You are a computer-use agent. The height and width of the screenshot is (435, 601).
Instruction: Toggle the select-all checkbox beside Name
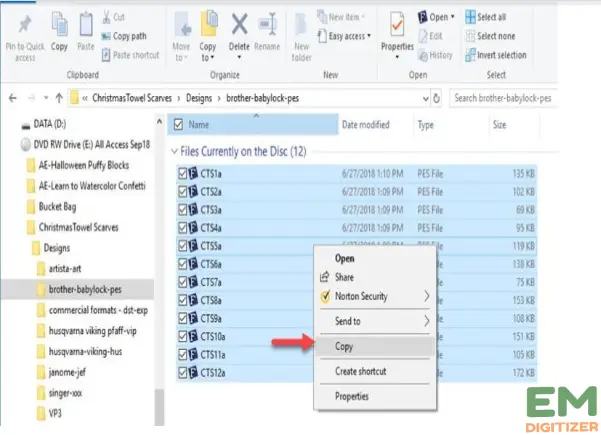(x=178, y=125)
